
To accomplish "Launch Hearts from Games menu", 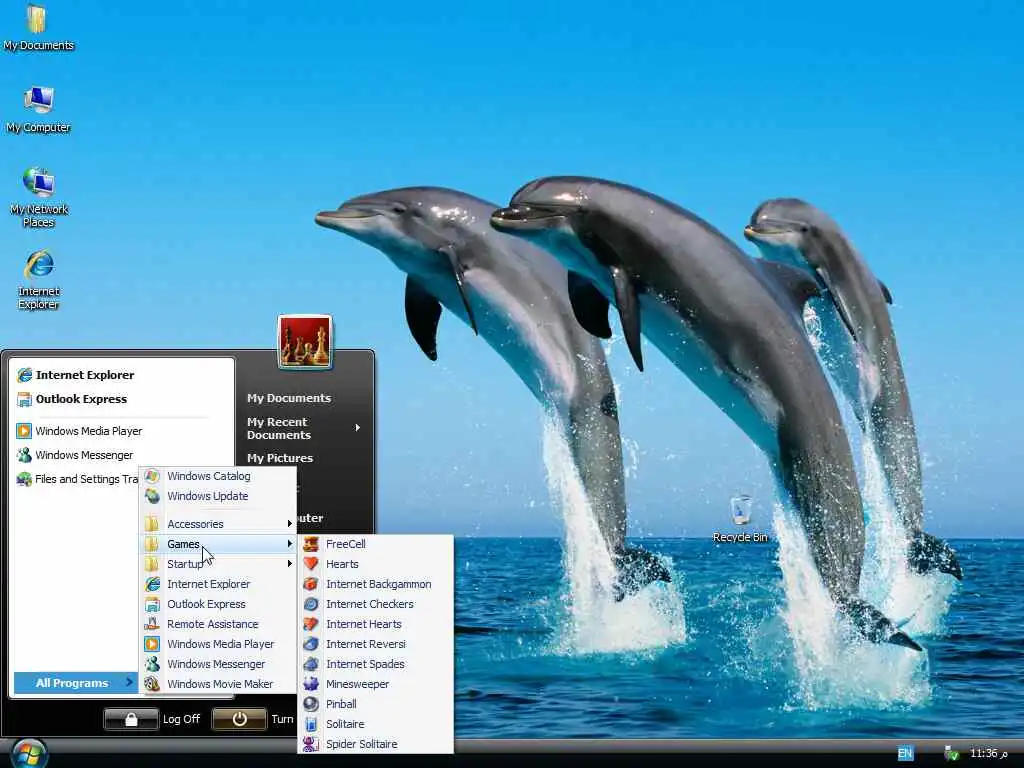I will tap(376, 564).
